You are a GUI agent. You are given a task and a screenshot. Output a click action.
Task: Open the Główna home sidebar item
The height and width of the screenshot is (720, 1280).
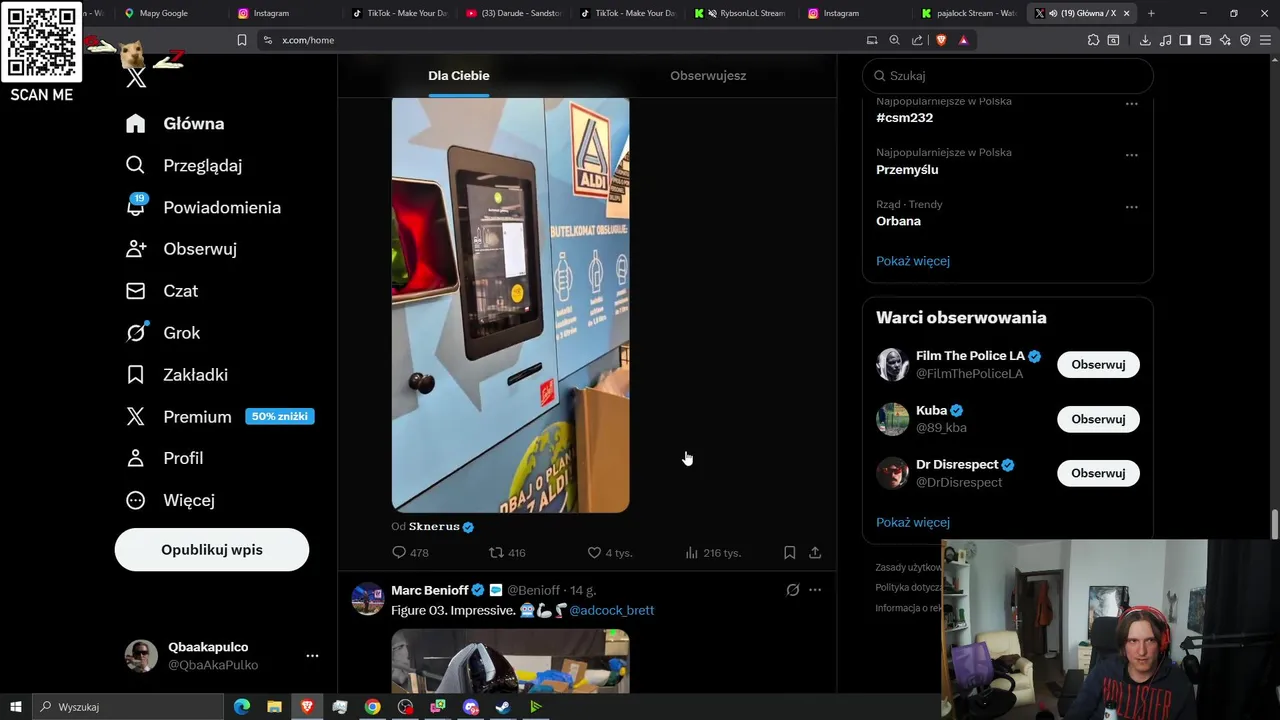(x=175, y=123)
